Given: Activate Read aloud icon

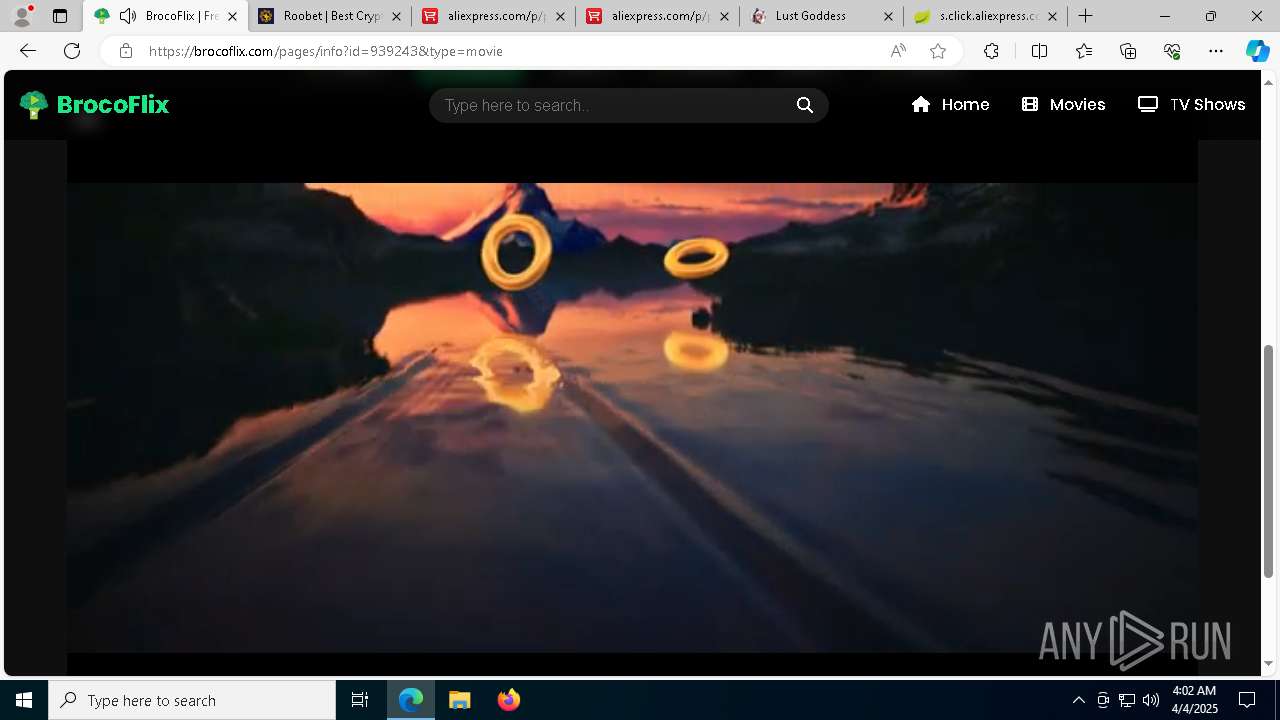Looking at the screenshot, I should [898, 51].
